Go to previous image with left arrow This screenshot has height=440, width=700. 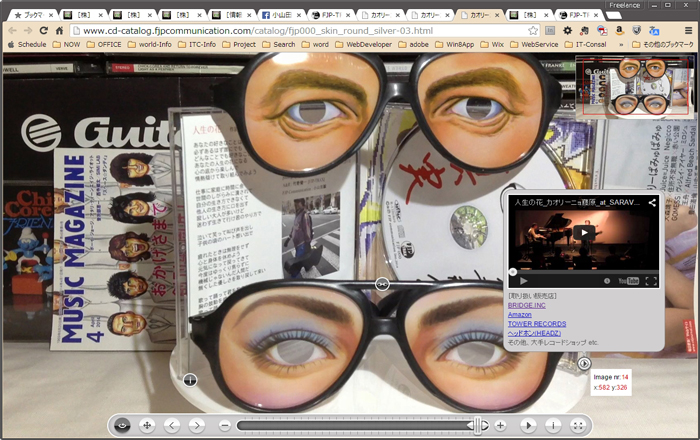coord(172,426)
